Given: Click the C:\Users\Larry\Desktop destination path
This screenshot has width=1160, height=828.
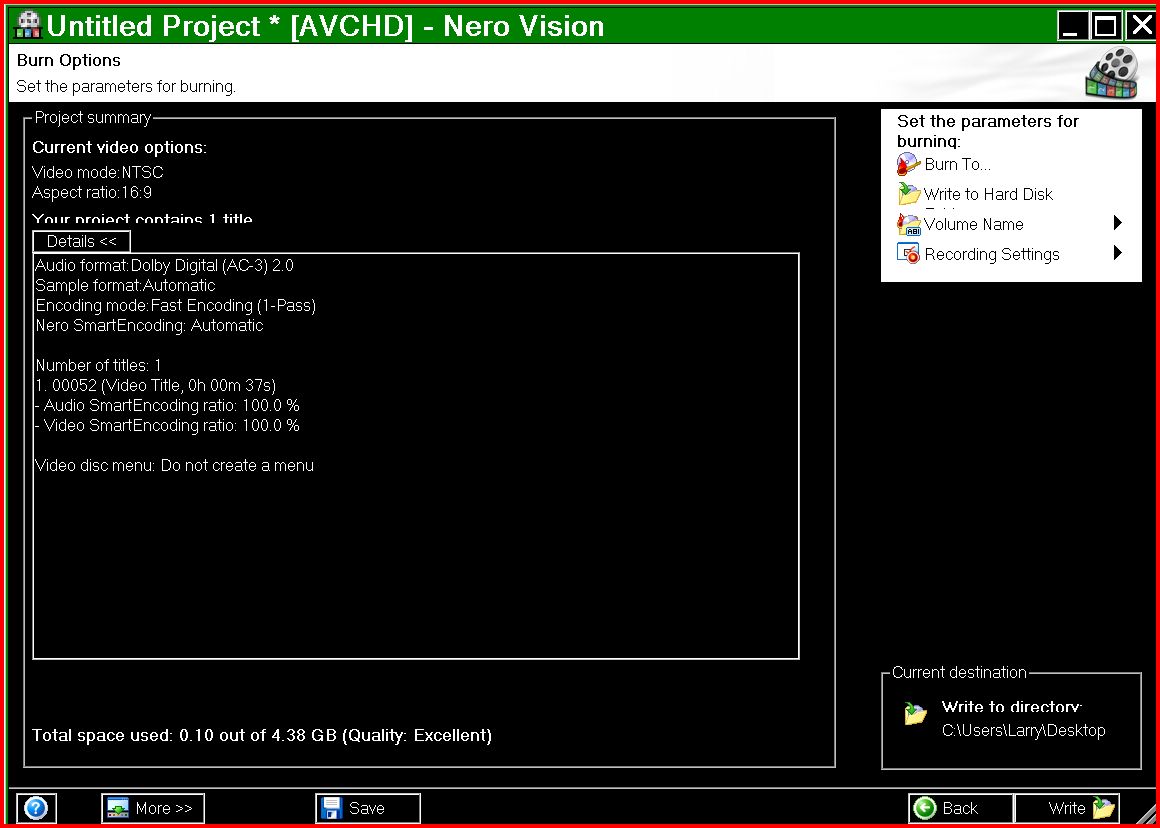Looking at the screenshot, I should pos(1023,731).
